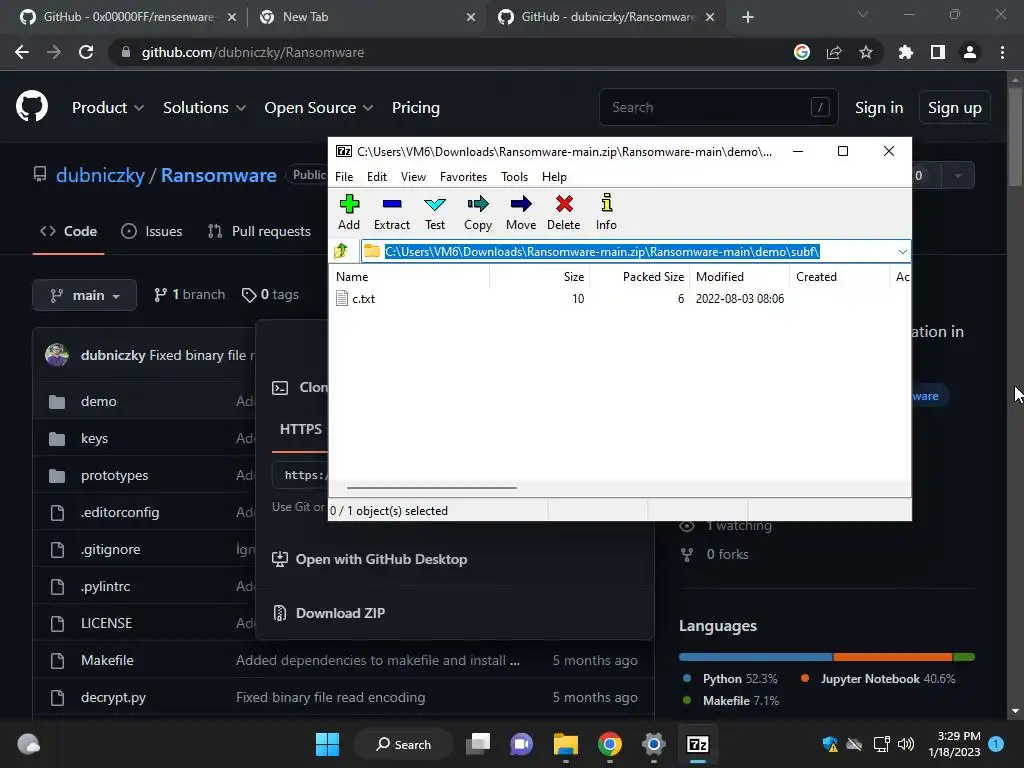
Task: Reload the GitHub page
Action: (x=86, y=52)
